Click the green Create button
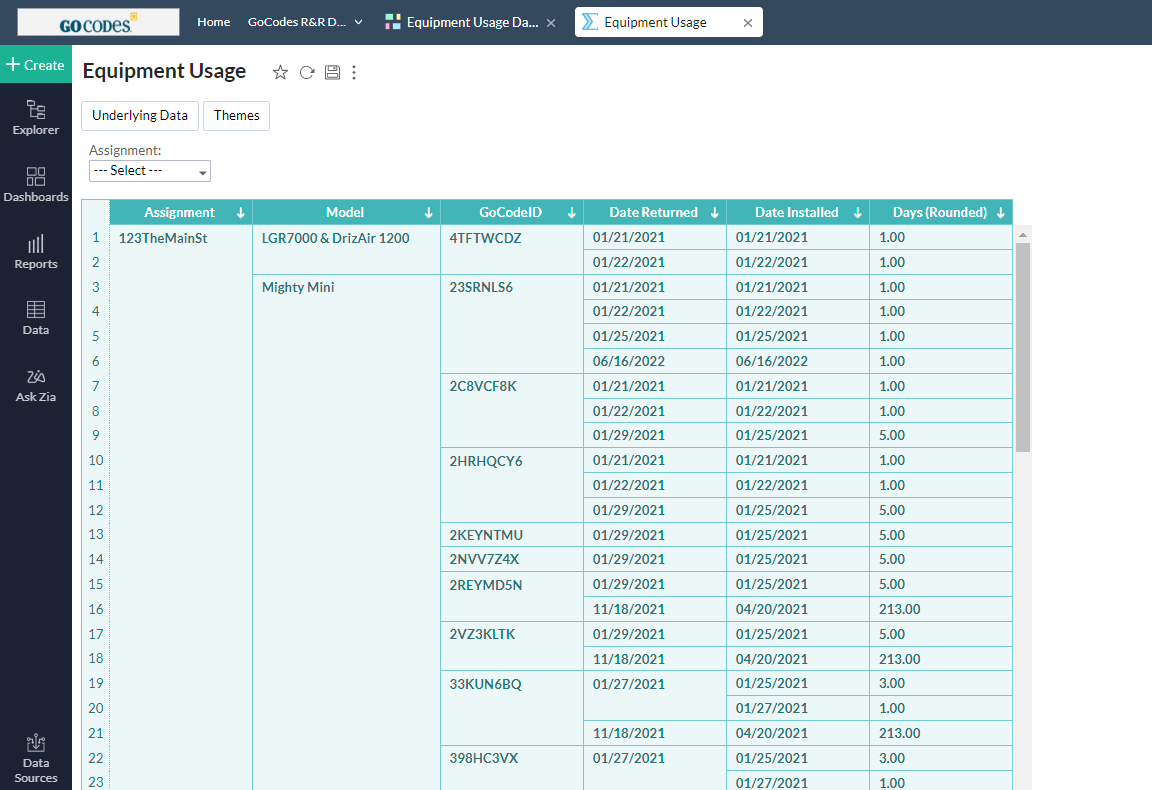The width and height of the screenshot is (1152, 790). 35,65
